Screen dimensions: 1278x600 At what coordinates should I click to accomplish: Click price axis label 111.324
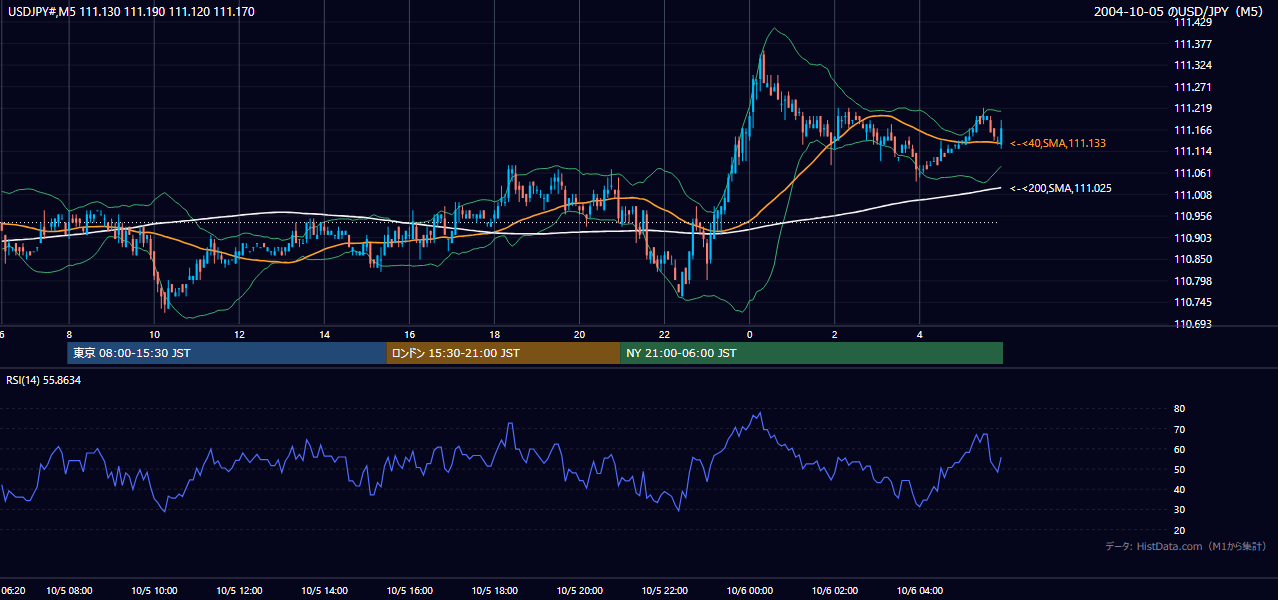click(1192, 65)
